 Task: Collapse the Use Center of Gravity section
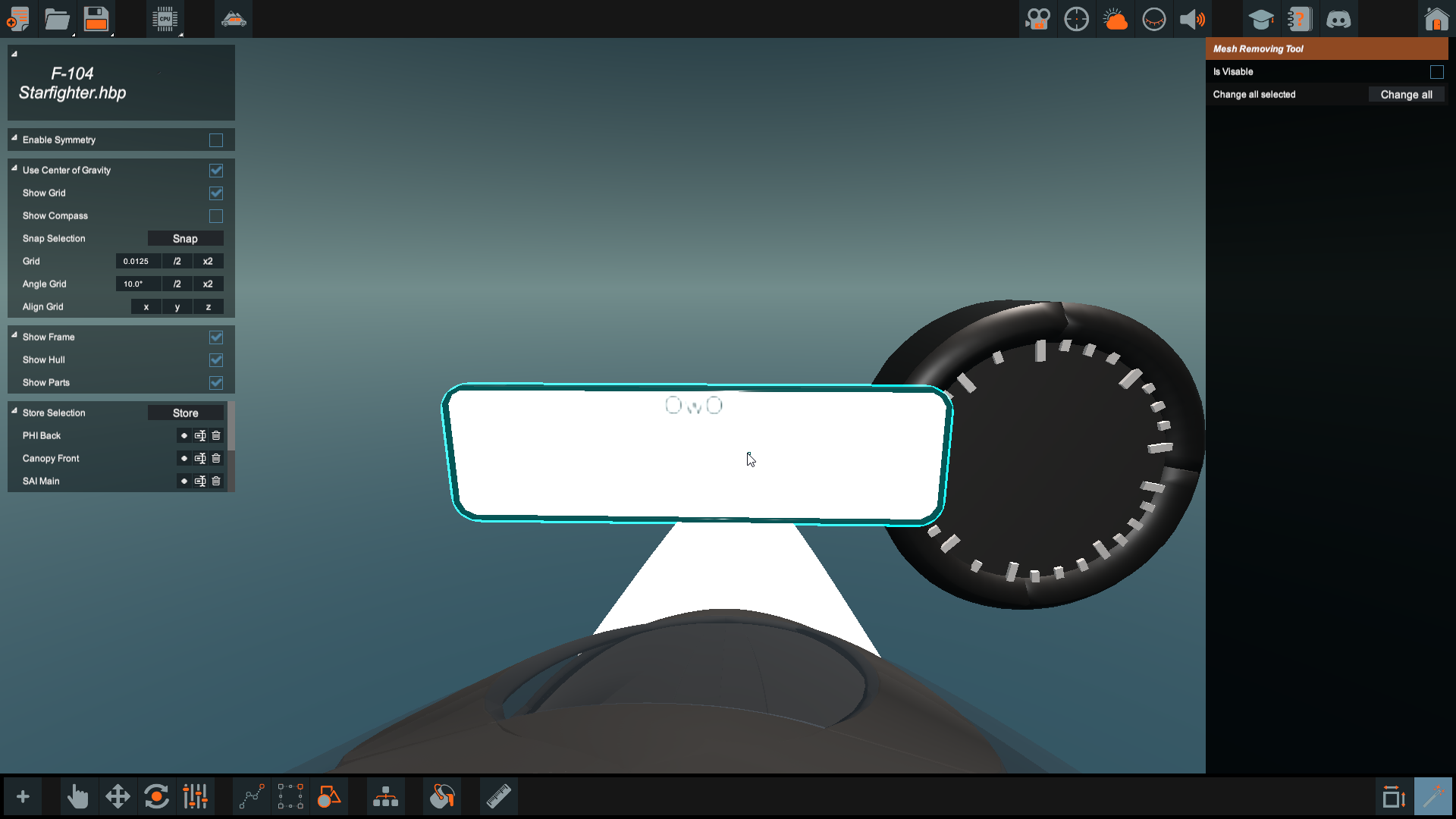click(14, 168)
